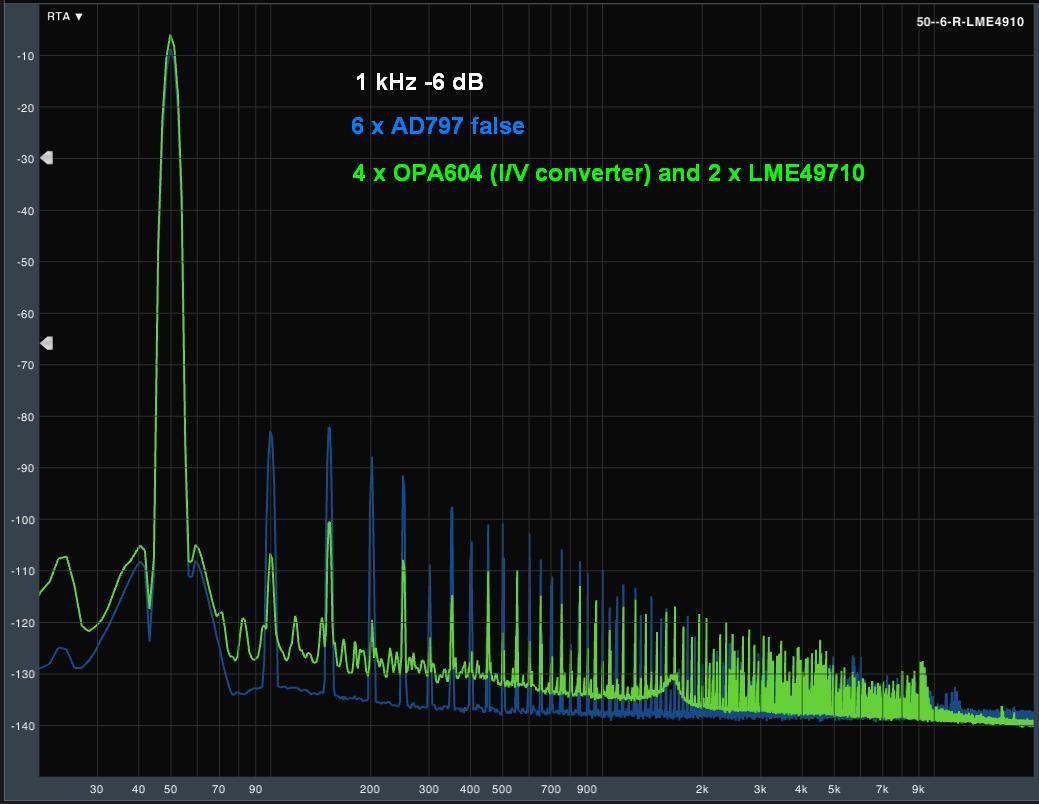Screen dimensions: 1039x804
Task: Click the -80 dB axis label
Action: coord(25,417)
